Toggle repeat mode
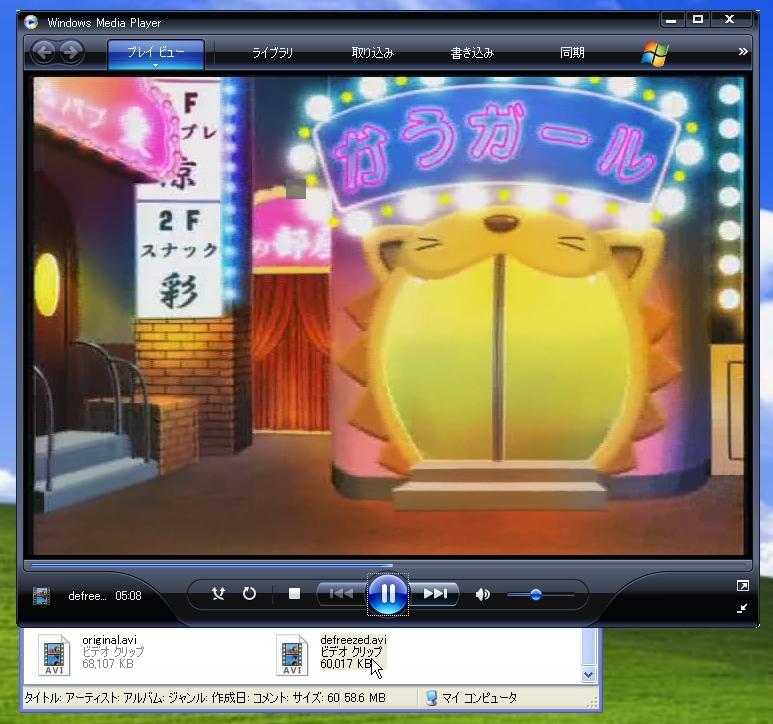 pos(249,594)
